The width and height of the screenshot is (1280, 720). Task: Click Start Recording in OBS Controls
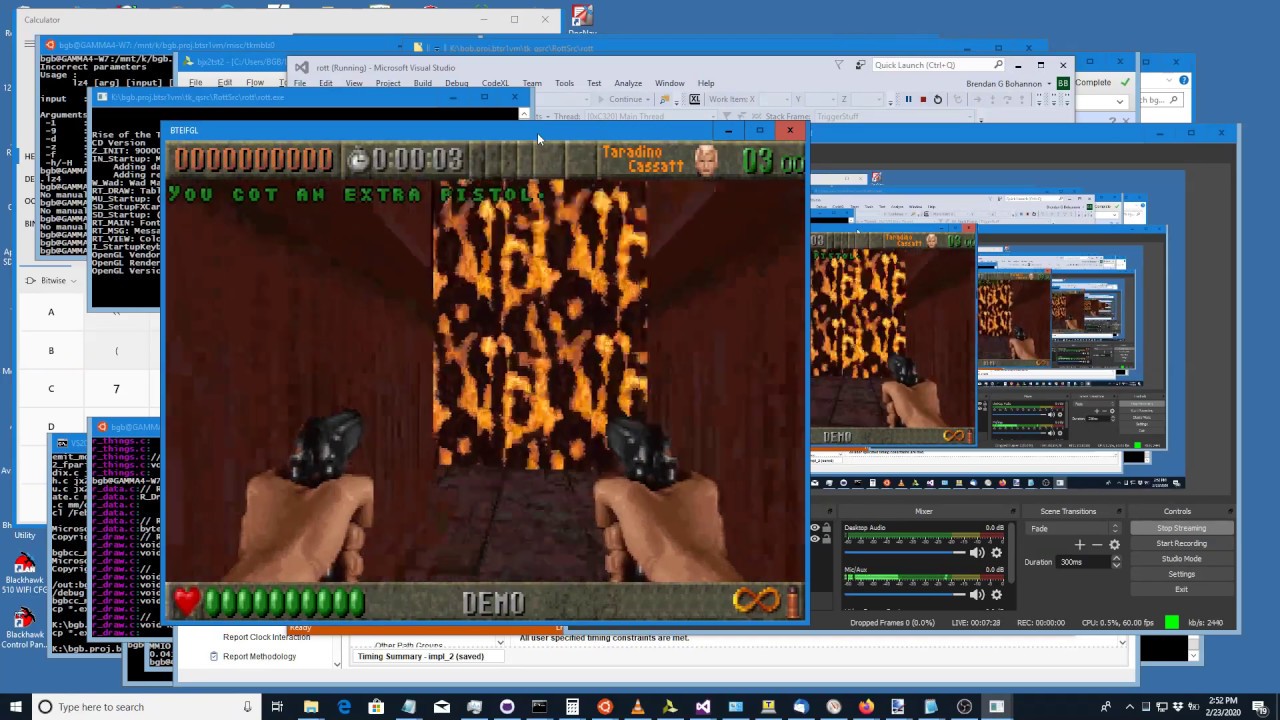click(x=1181, y=544)
